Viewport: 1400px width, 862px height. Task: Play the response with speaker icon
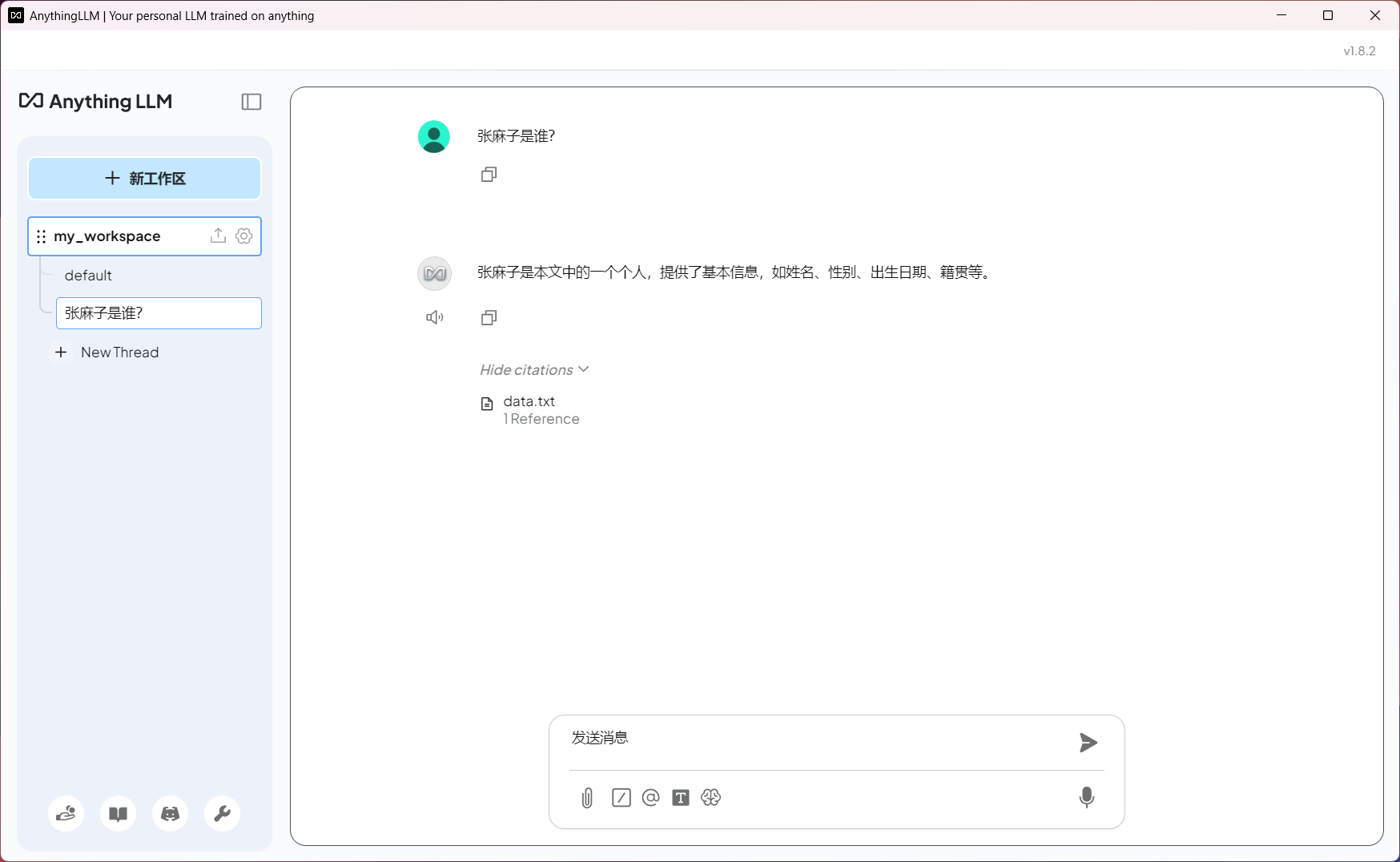(434, 318)
